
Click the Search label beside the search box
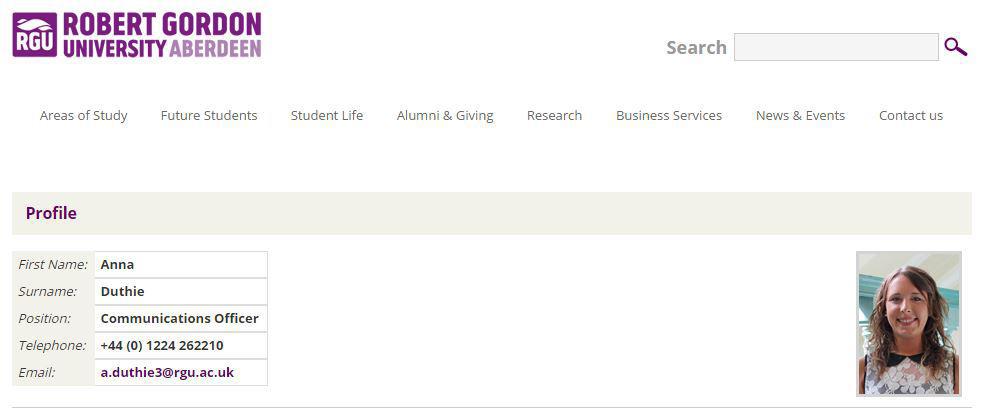(x=696, y=47)
